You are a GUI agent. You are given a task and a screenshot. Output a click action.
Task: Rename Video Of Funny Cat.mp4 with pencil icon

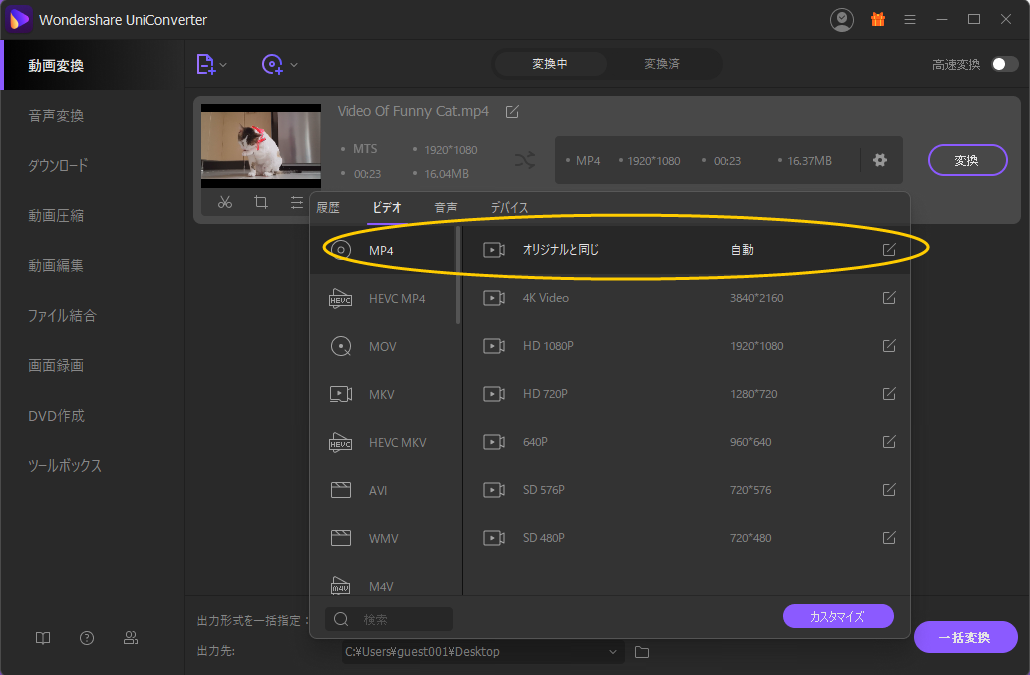point(512,111)
